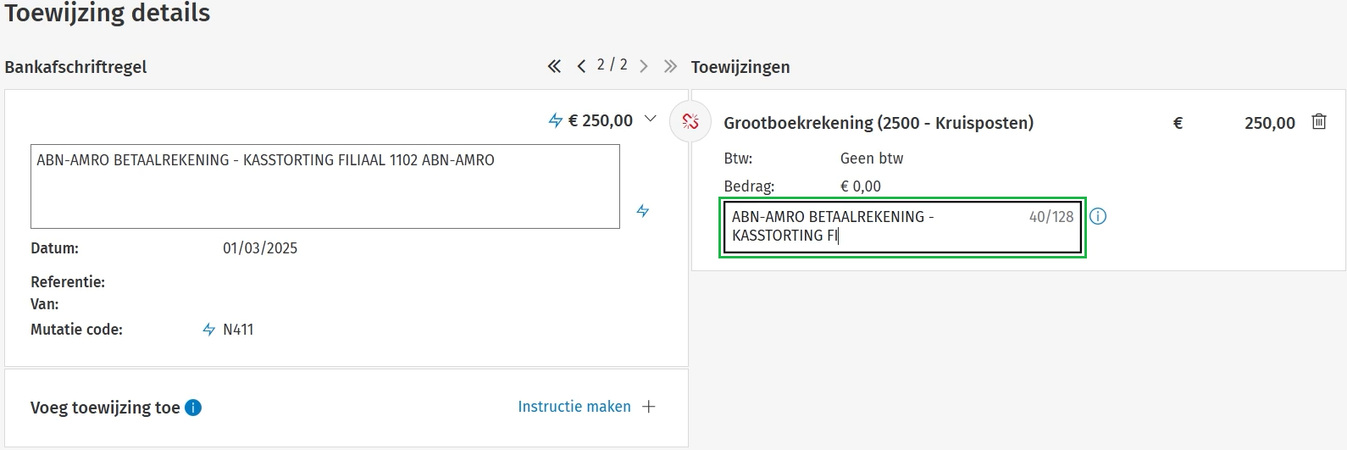Click Grootboekrekening (2500 - Kruisposten) heading
Image resolution: width=1347 pixels, height=450 pixels.
point(879,123)
